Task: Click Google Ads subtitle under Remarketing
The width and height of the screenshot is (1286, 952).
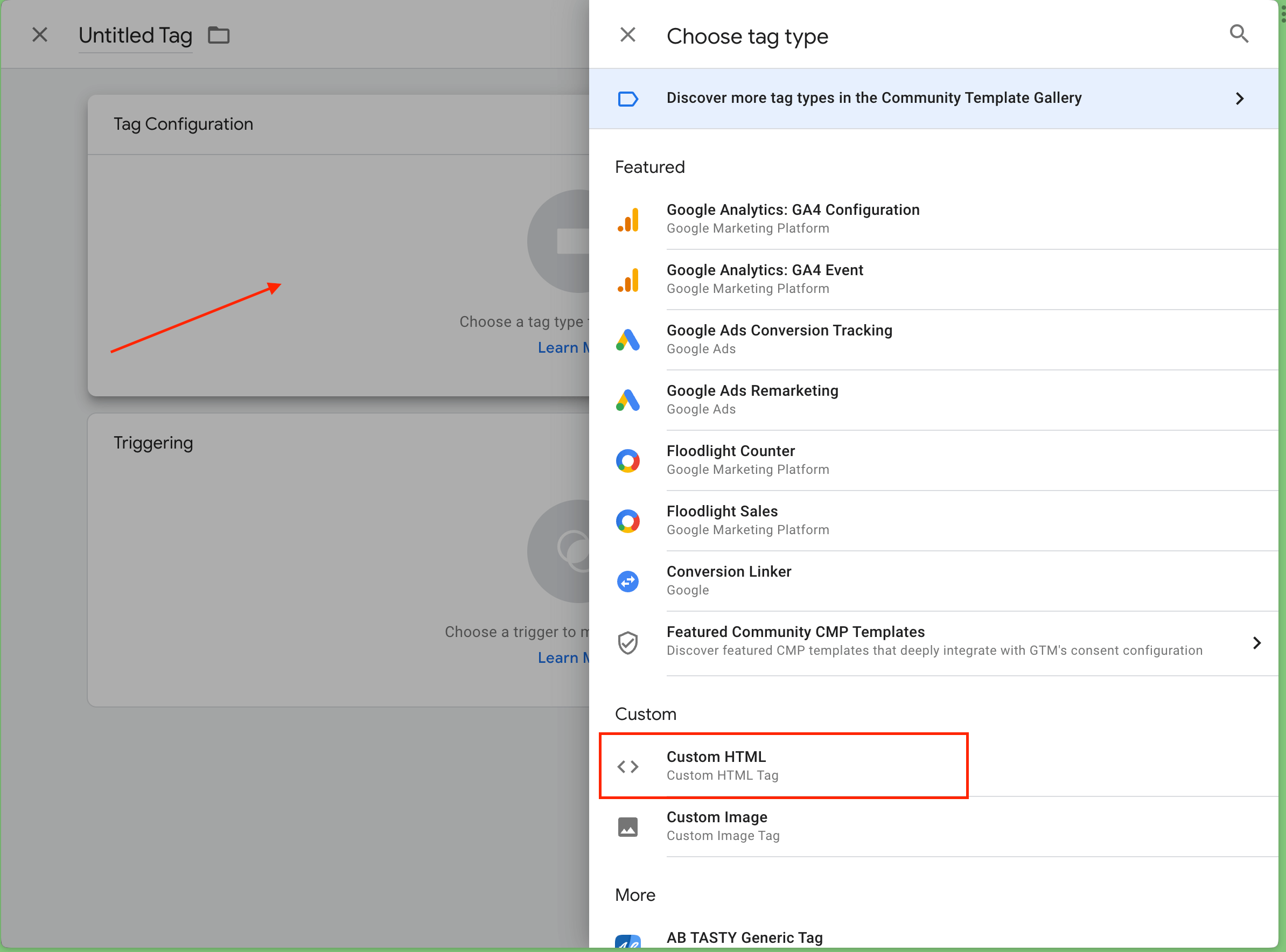Action: [x=701, y=409]
